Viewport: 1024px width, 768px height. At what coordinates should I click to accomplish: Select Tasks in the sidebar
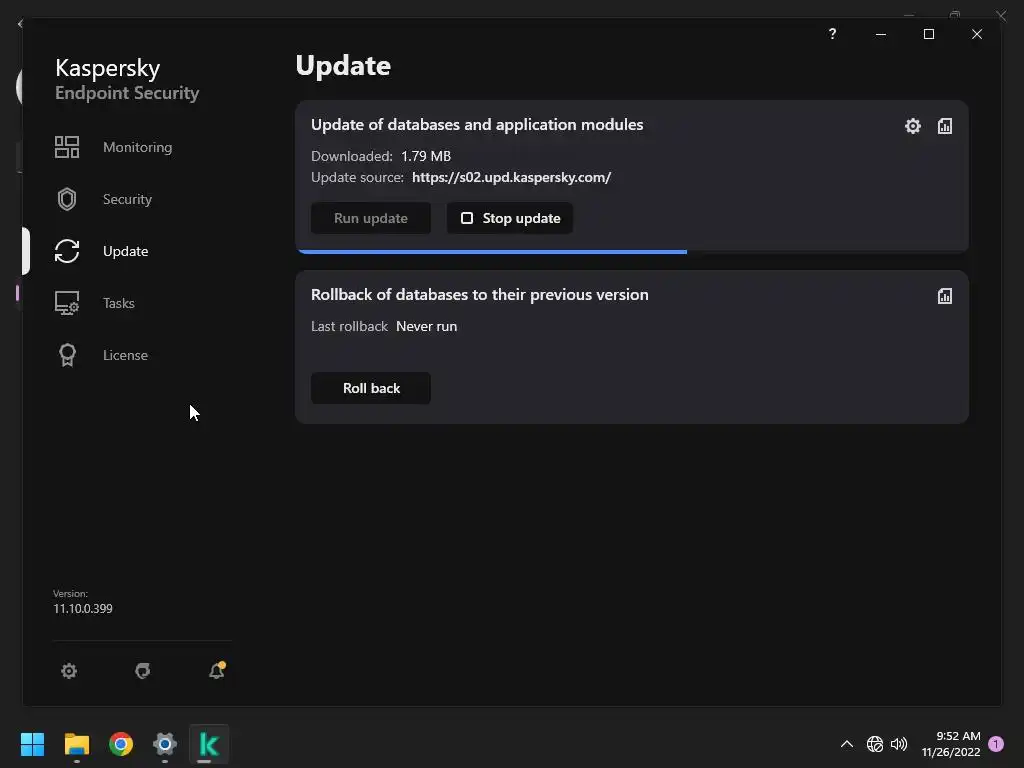(118, 303)
